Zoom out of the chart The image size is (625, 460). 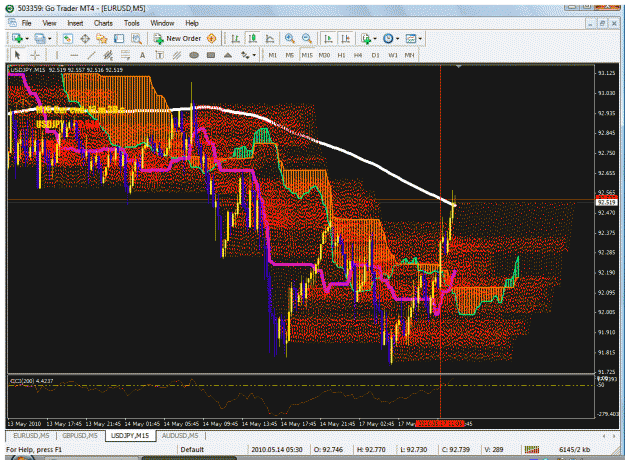pos(307,39)
